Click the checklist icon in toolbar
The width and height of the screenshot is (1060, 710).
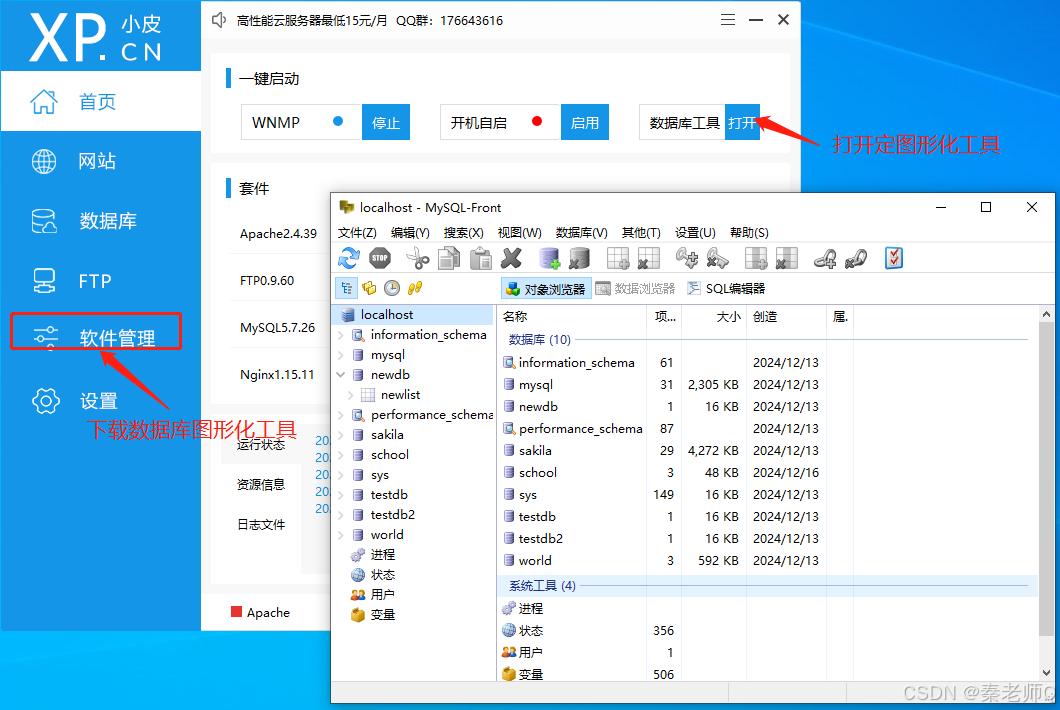point(894,258)
